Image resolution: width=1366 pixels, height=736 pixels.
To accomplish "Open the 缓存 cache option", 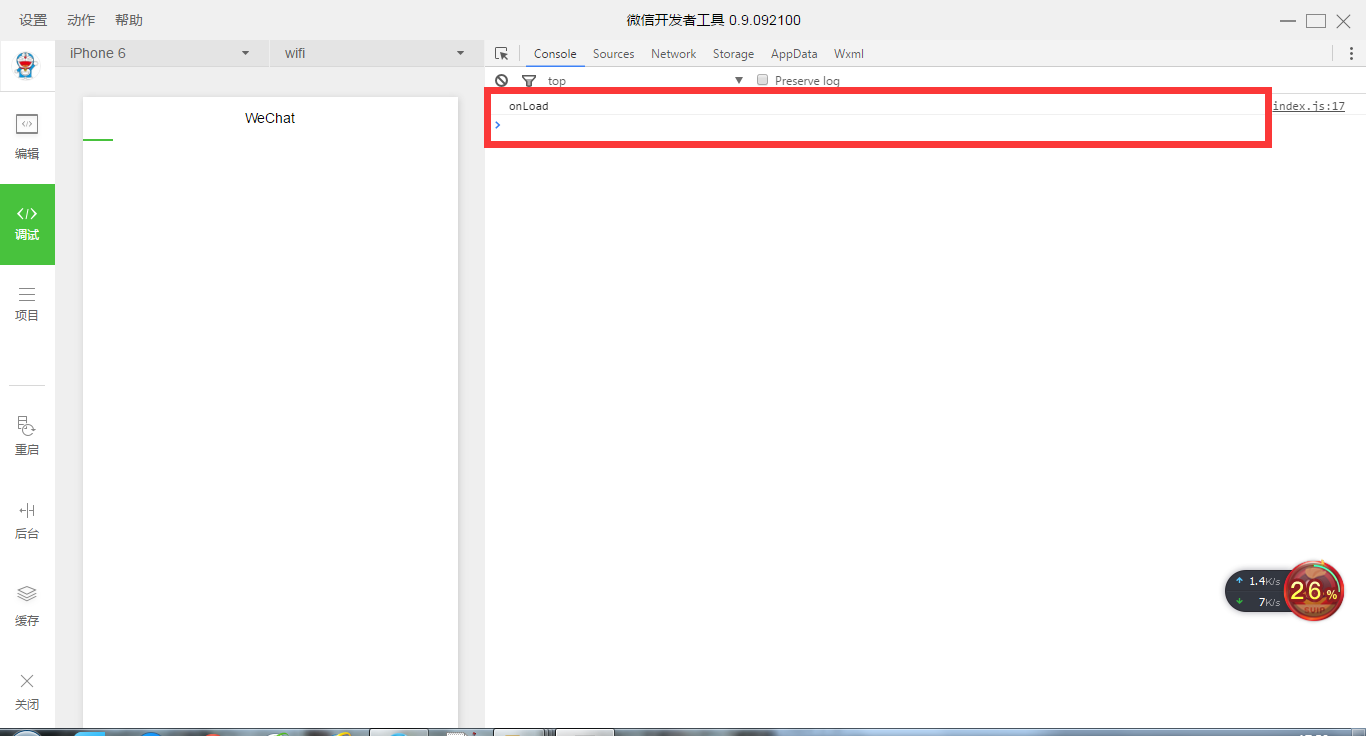I will [27, 606].
